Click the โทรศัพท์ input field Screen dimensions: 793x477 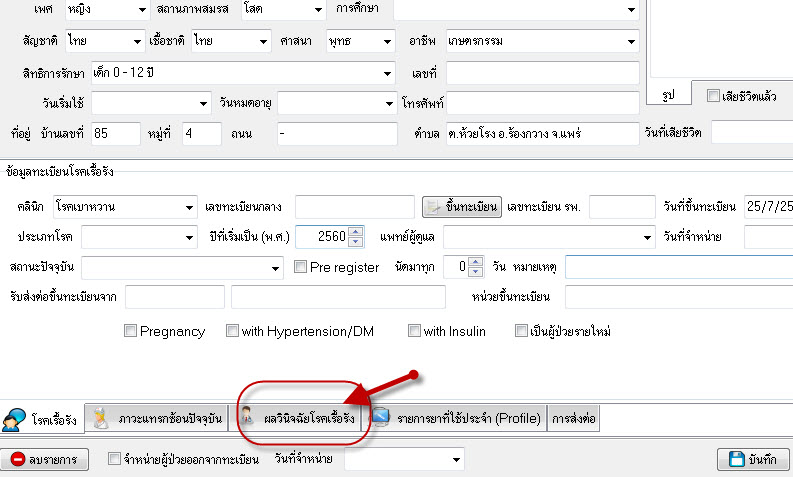tap(541, 103)
